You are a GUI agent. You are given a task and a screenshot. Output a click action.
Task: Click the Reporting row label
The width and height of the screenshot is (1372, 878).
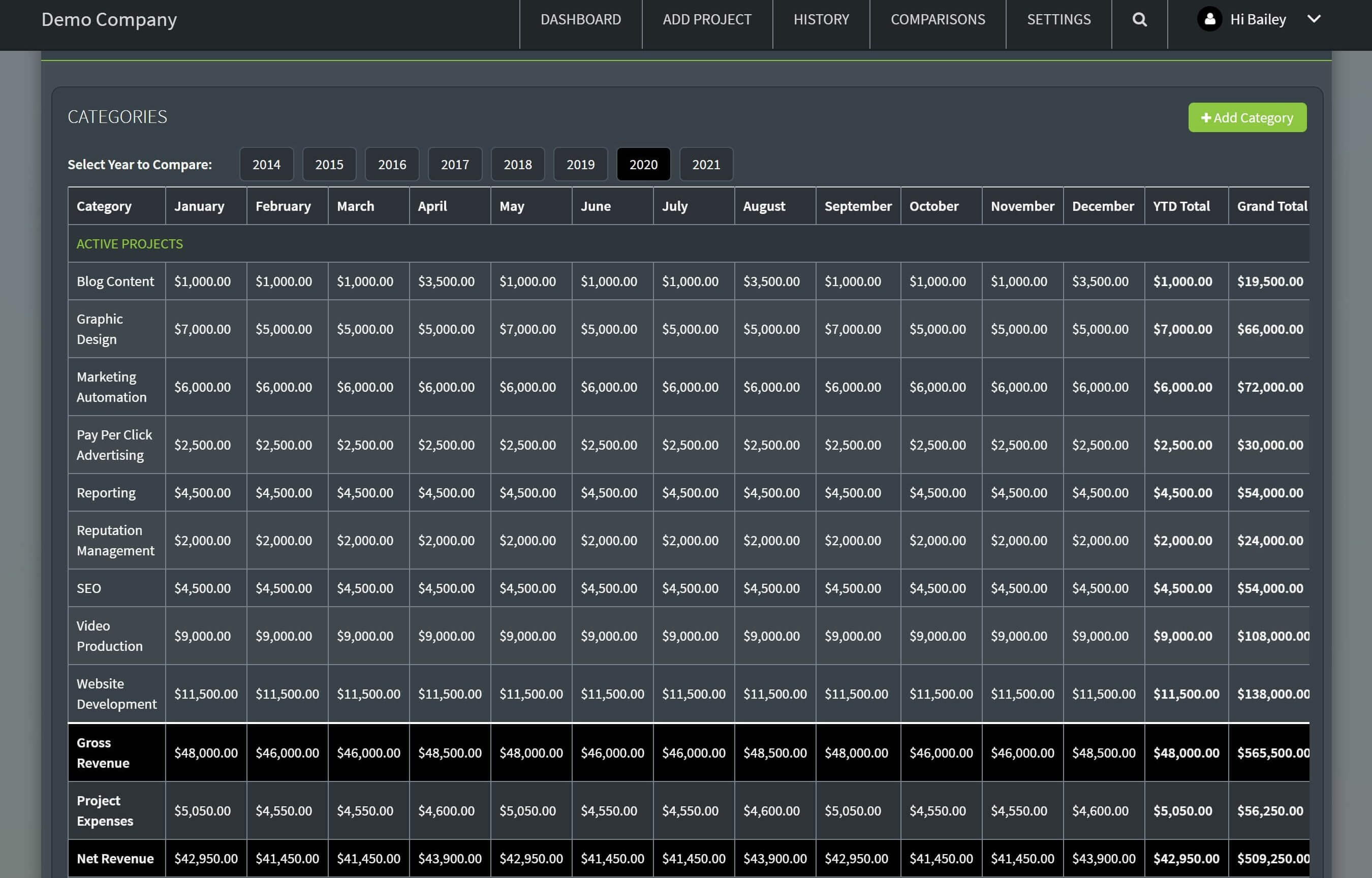click(106, 492)
